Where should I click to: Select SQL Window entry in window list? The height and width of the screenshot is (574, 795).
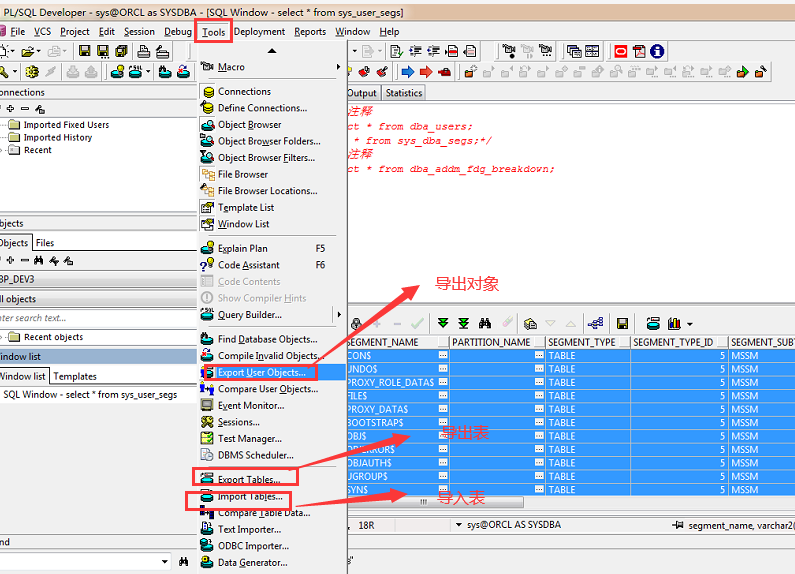(x=90, y=394)
